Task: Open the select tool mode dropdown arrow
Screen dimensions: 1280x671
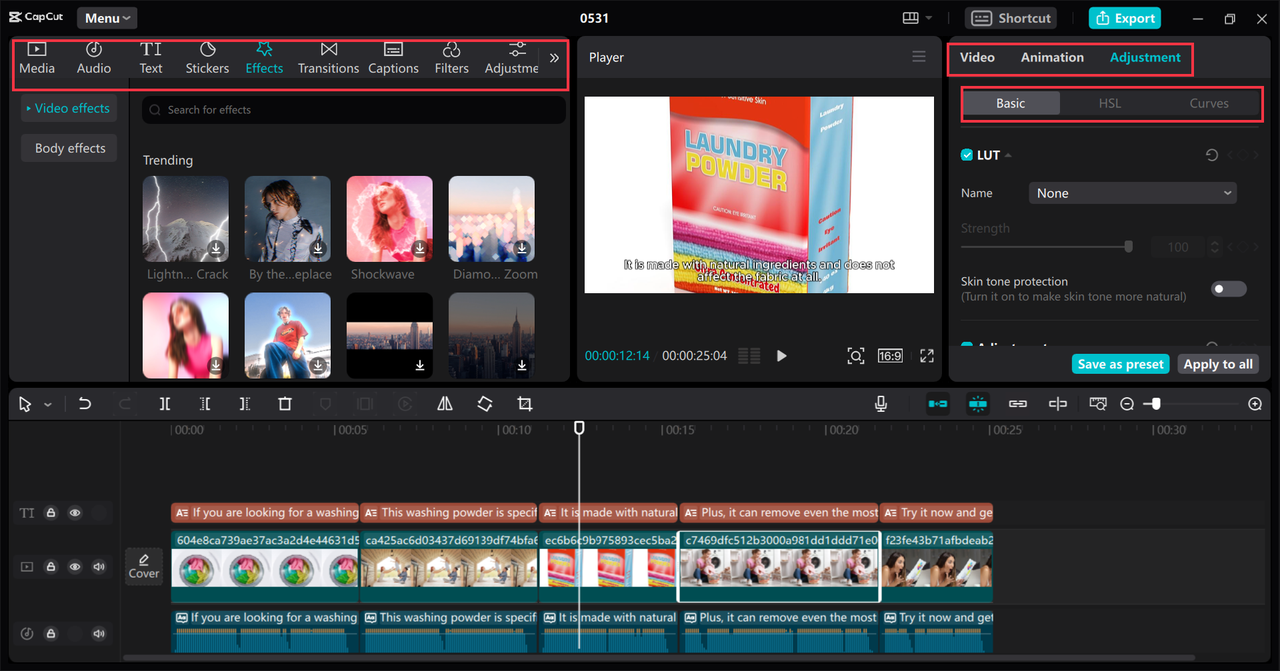Action: (47, 405)
